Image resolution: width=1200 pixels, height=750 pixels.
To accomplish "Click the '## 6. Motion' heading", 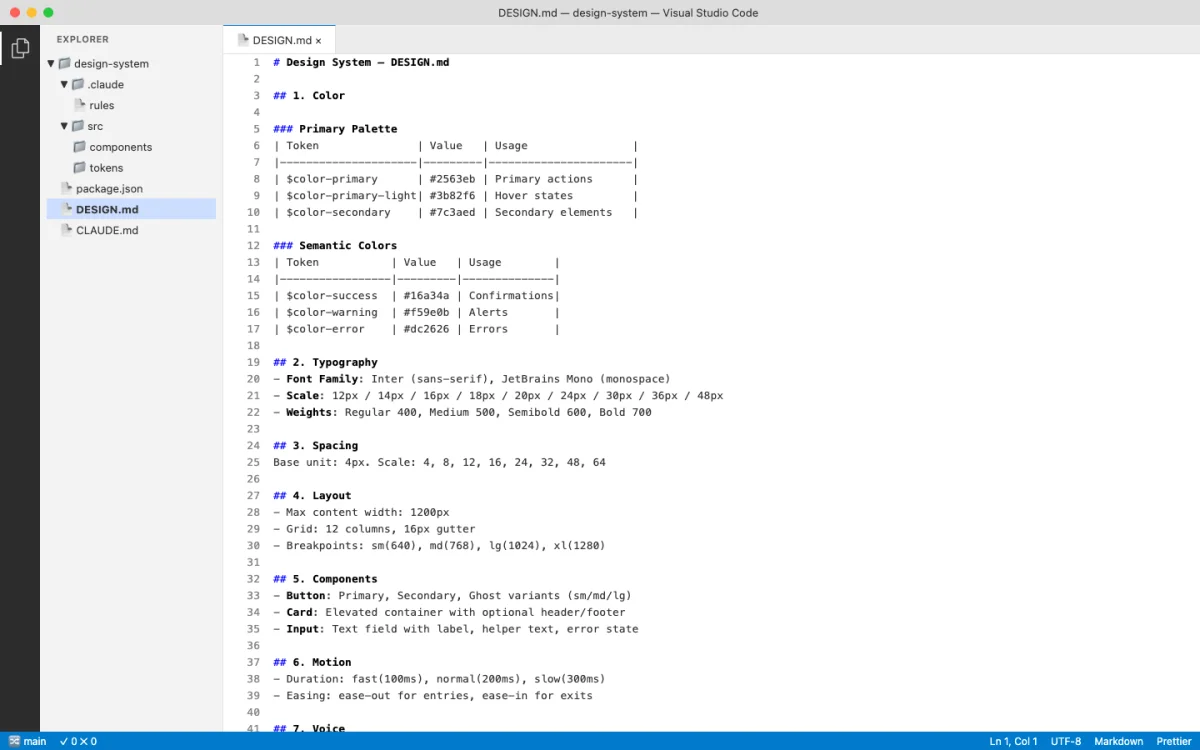I will 312,662.
